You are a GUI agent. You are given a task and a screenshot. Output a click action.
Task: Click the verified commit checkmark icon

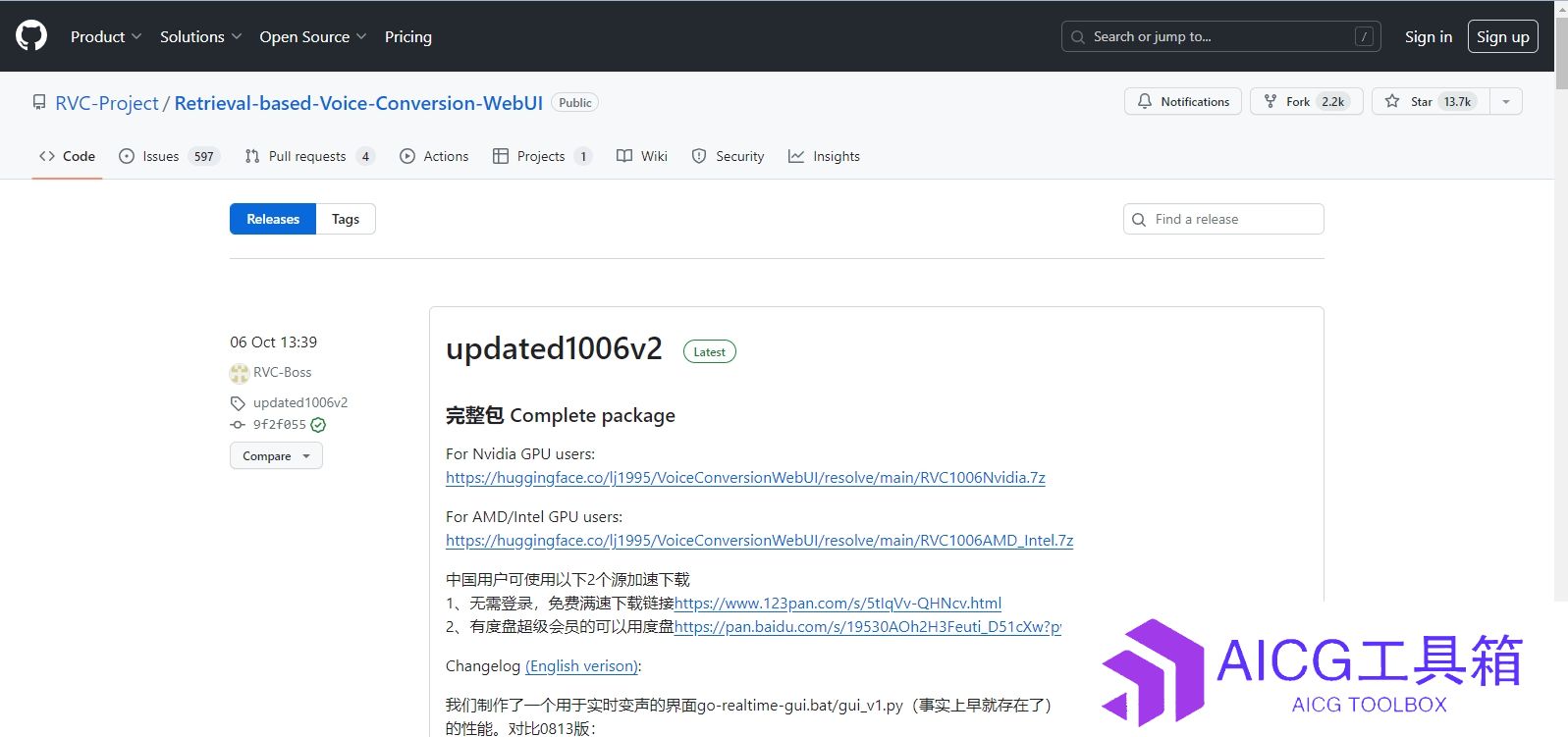318,425
